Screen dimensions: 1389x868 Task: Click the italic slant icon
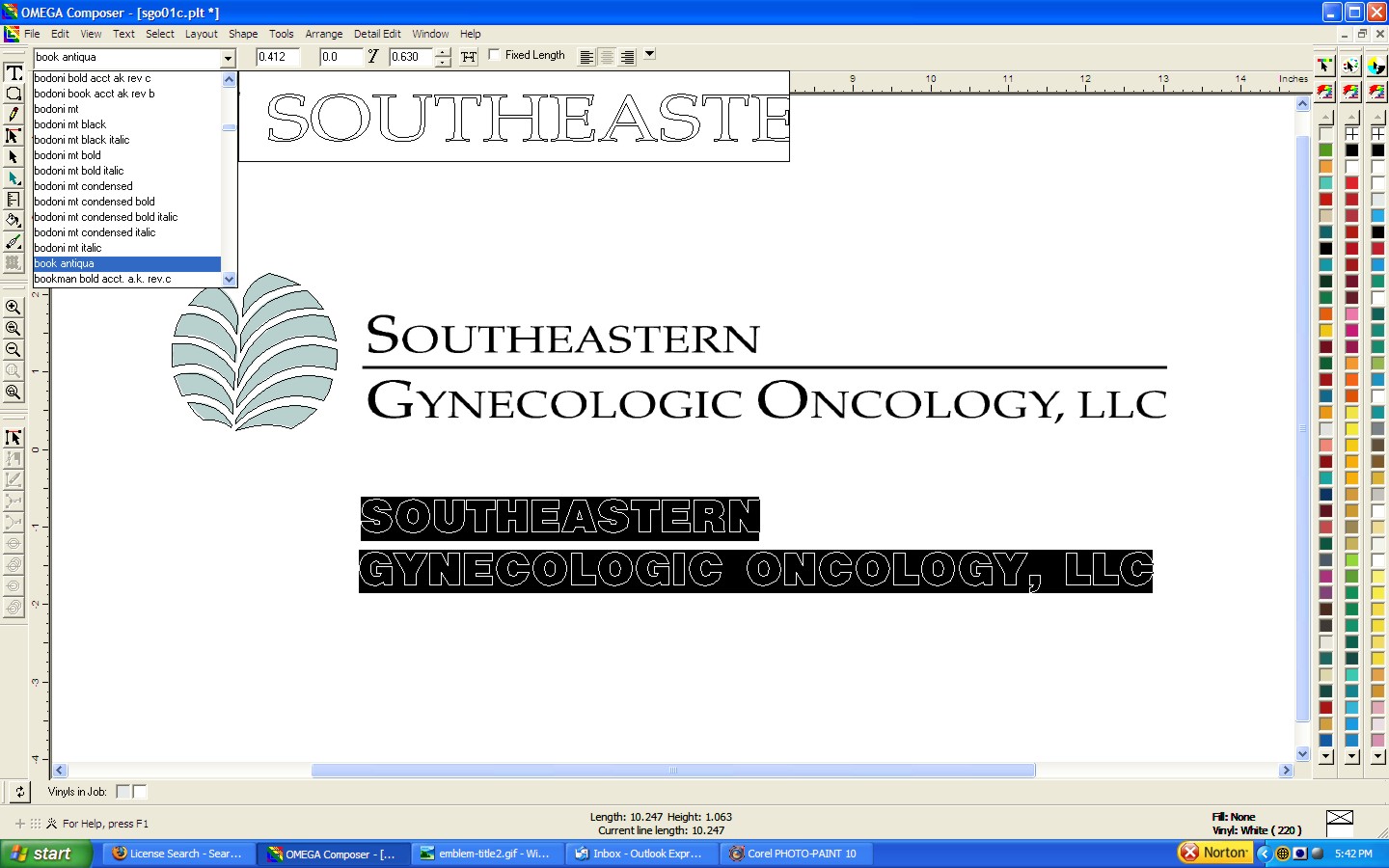click(373, 57)
